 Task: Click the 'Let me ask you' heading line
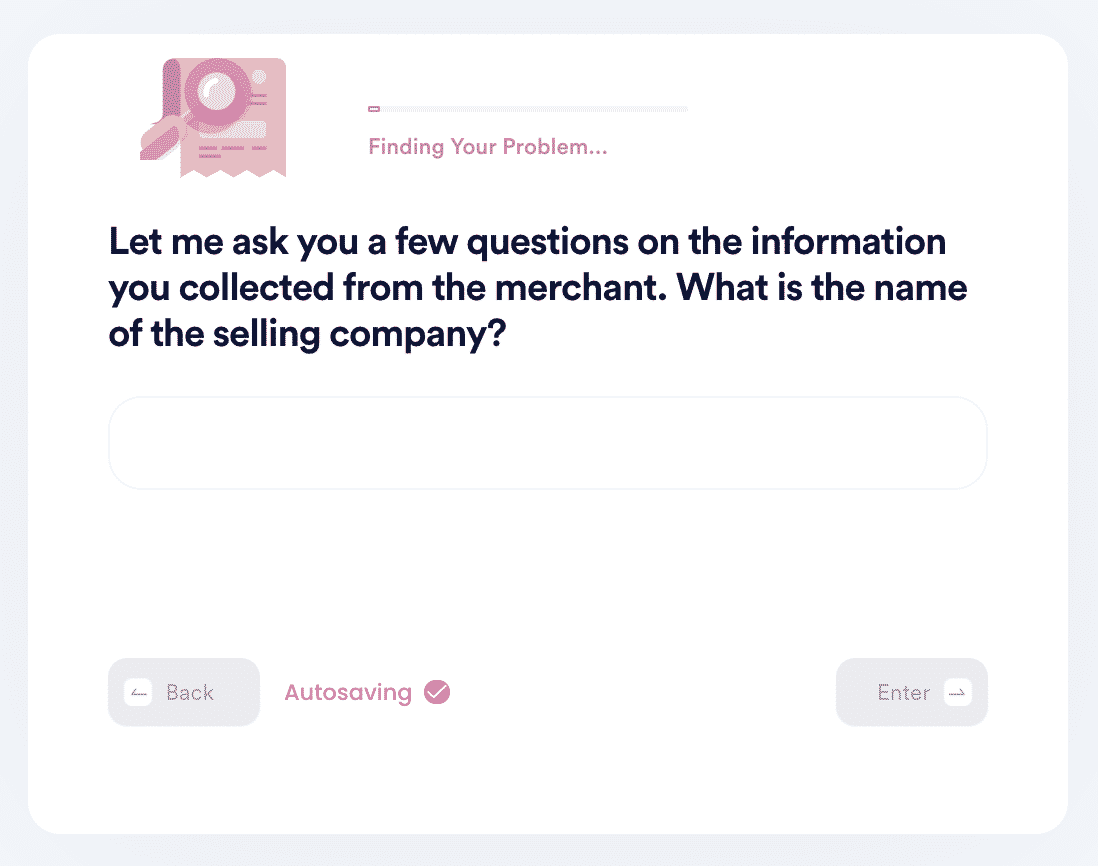pos(527,242)
